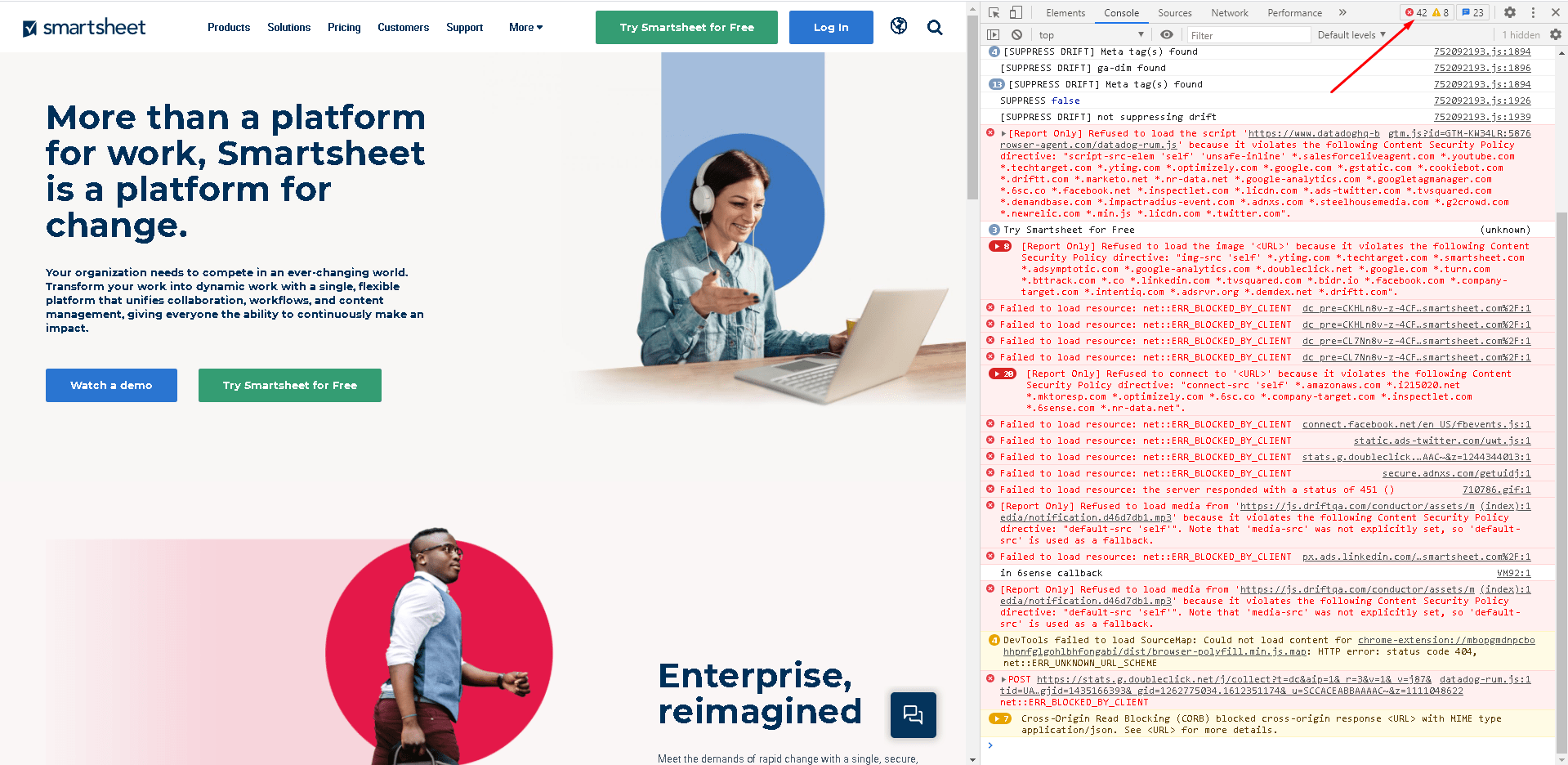
Task: Open the secure.adnxs.com/getuidj source link
Action: coord(1456,473)
